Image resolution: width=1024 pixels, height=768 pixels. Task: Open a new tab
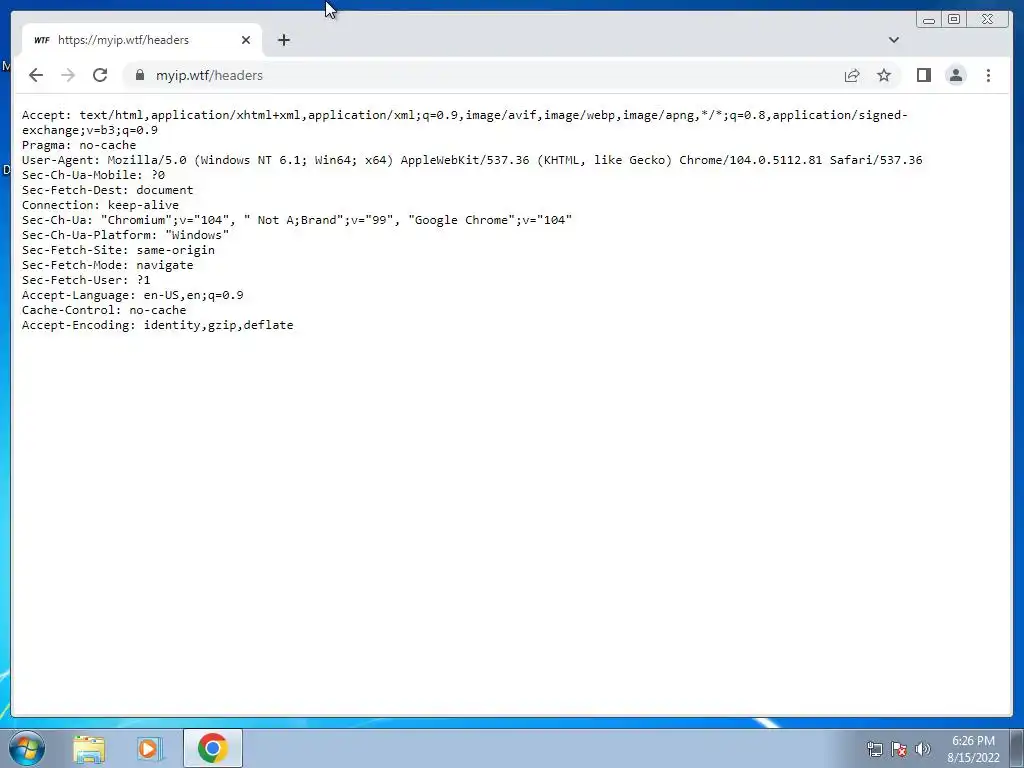click(x=283, y=40)
